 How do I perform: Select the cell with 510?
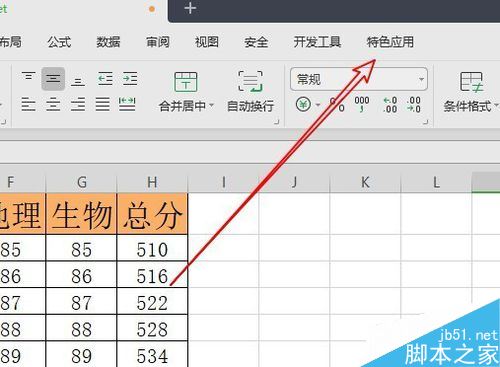pos(153,248)
